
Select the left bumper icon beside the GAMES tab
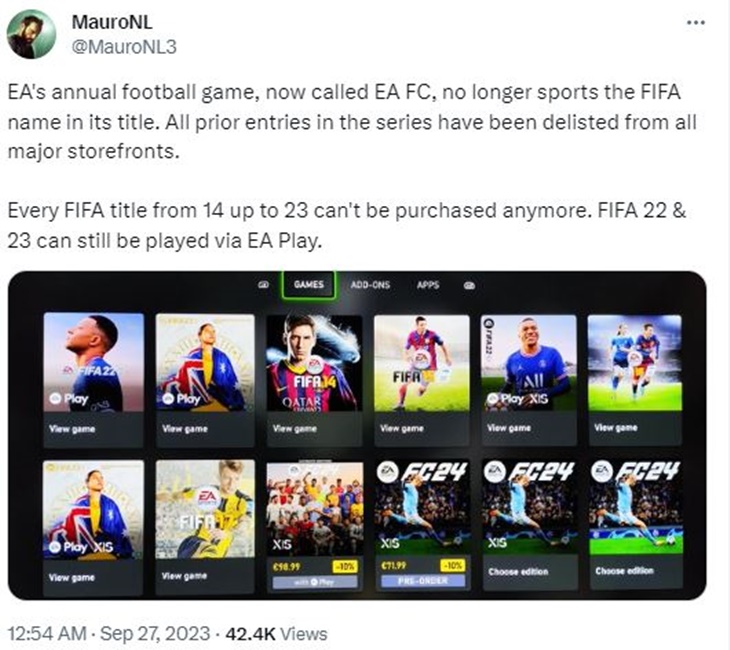tap(264, 285)
